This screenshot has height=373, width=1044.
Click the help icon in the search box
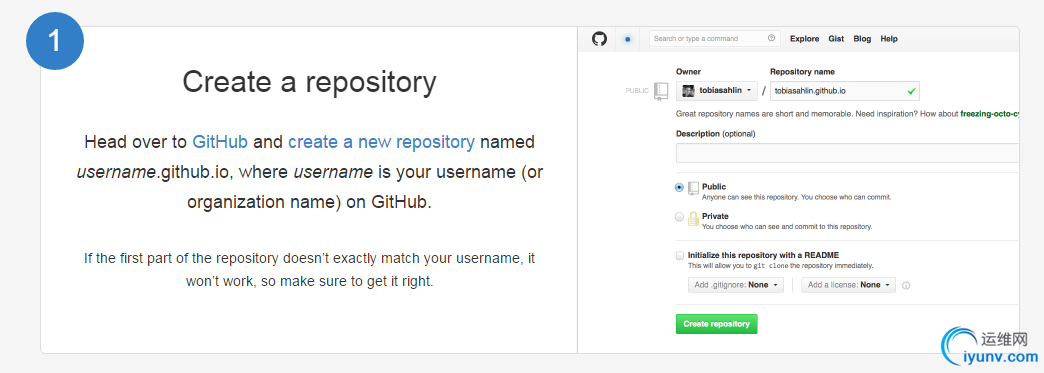point(771,39)
